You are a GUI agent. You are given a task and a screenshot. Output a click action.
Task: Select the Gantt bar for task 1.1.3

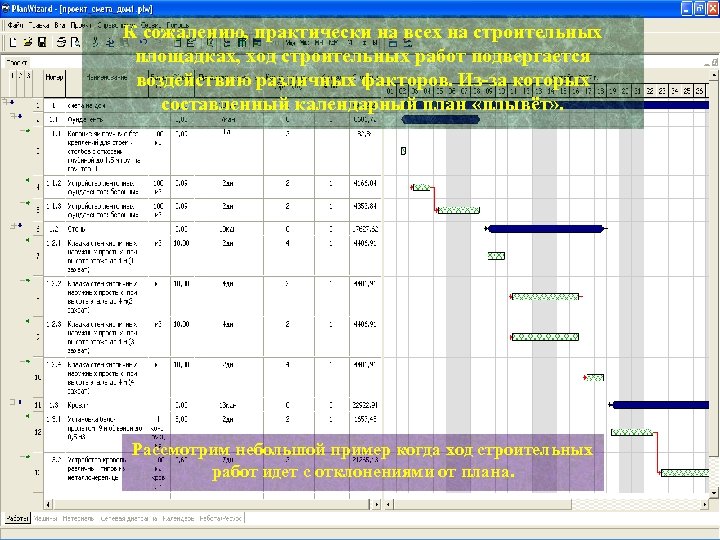(x=459, y=210)
